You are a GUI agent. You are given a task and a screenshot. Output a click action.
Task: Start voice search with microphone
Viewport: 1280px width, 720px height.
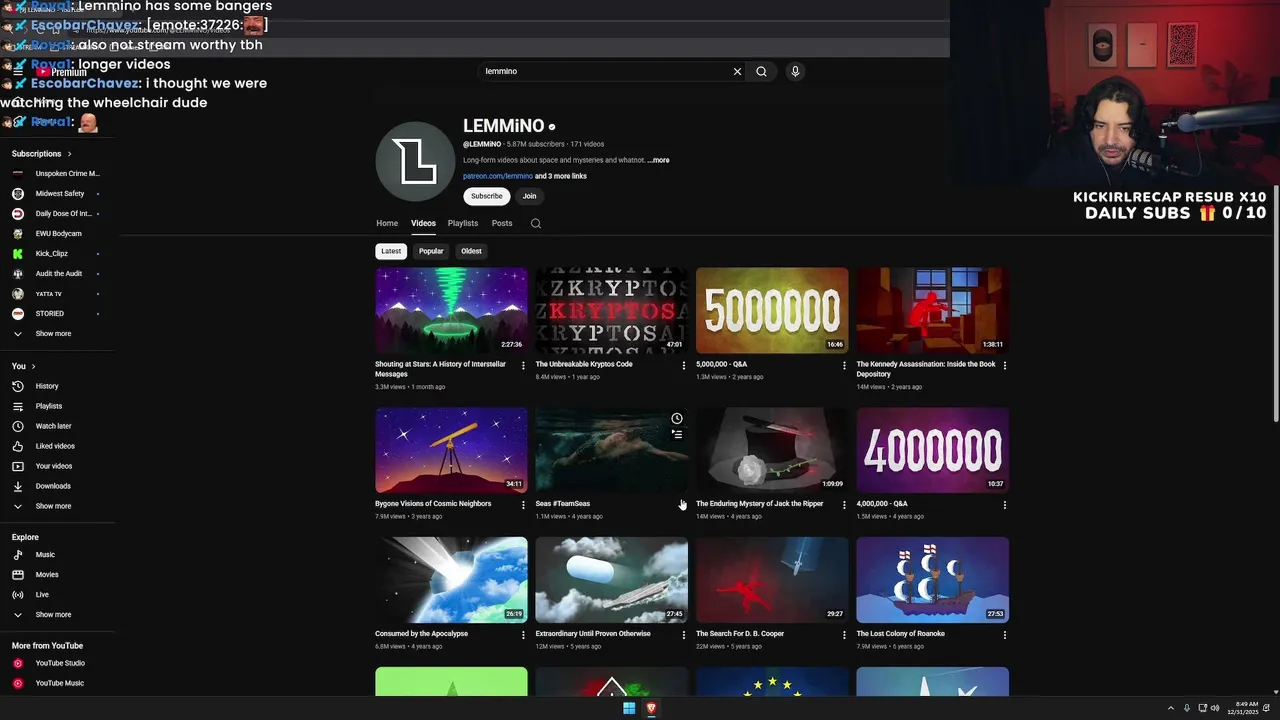795,71
